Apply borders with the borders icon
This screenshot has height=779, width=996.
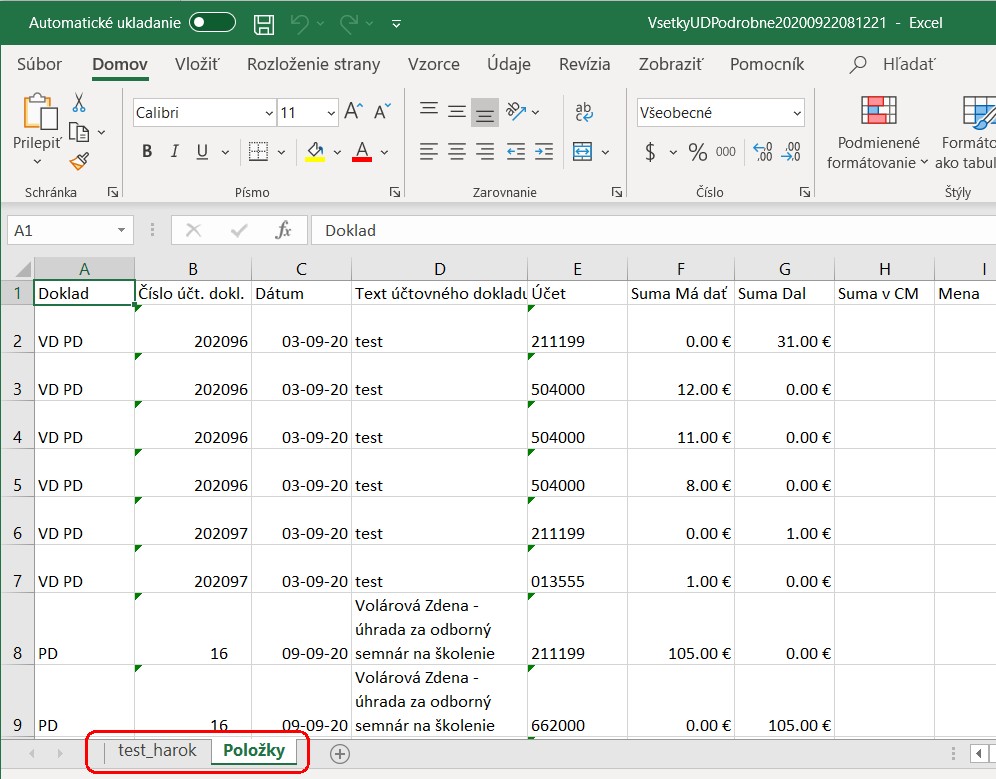click(258, 151)
